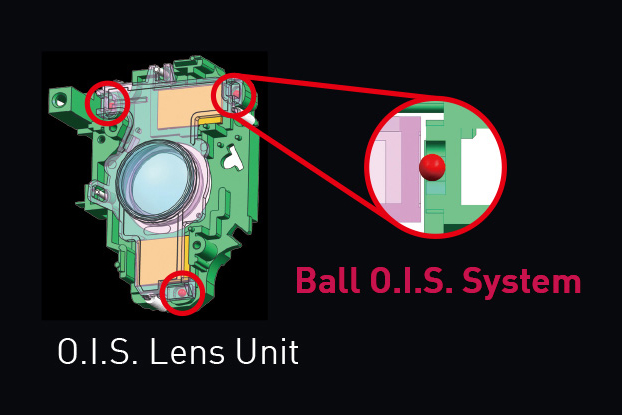Click the red ball in magnified view

click(432, 167)
